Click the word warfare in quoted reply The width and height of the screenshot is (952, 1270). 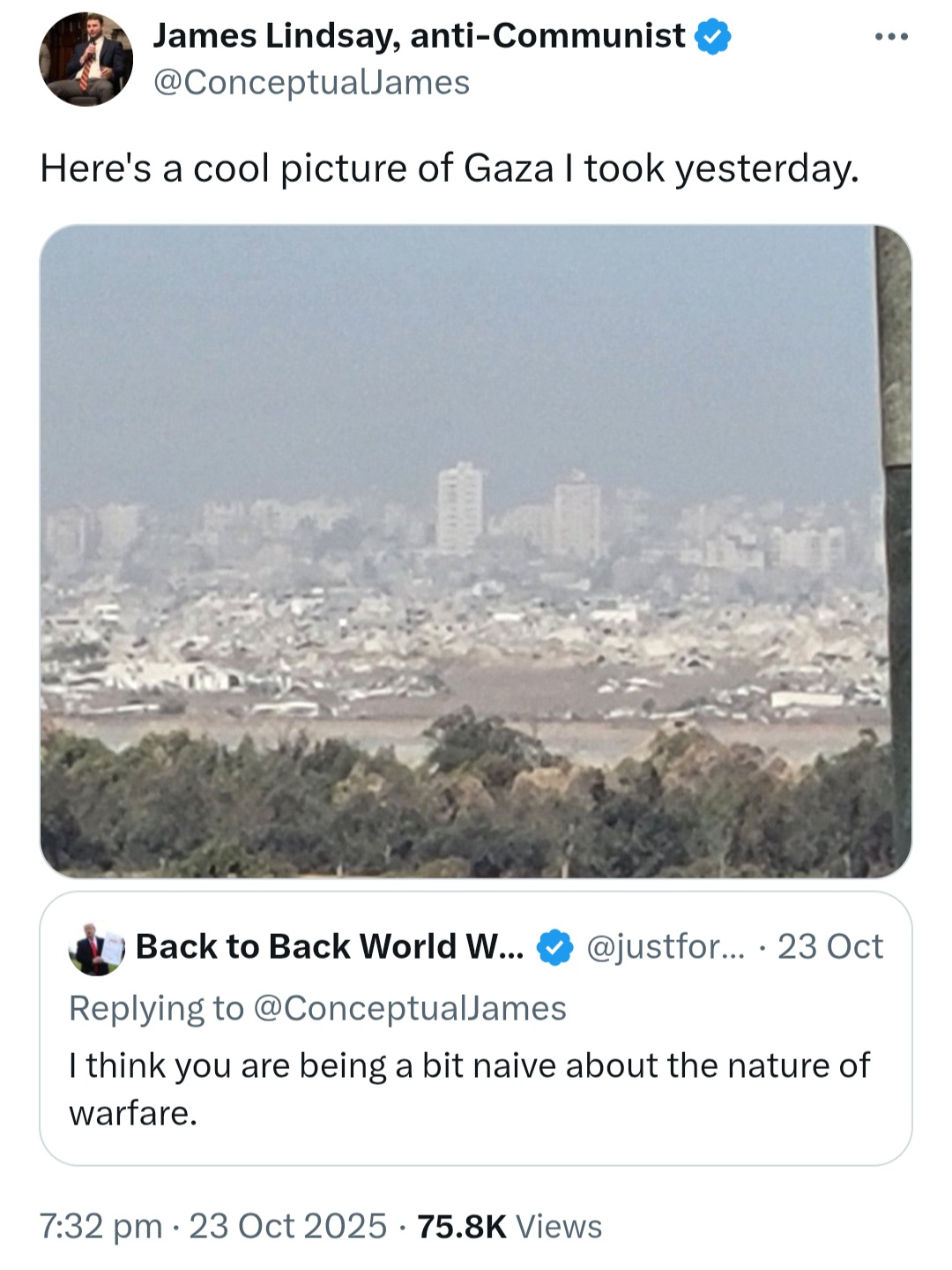133,1114
